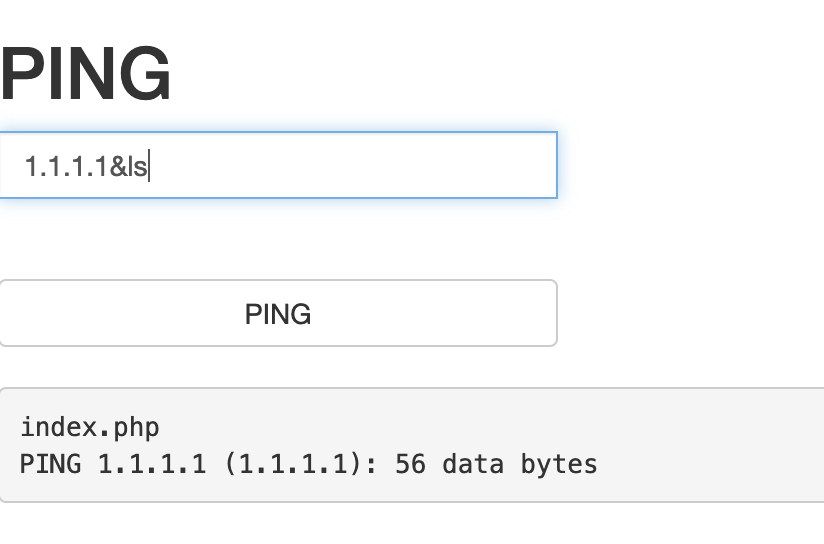This screenshot has width=824, height=544.
Task: Click the "56 data bytes" output text
Action: 496,464
